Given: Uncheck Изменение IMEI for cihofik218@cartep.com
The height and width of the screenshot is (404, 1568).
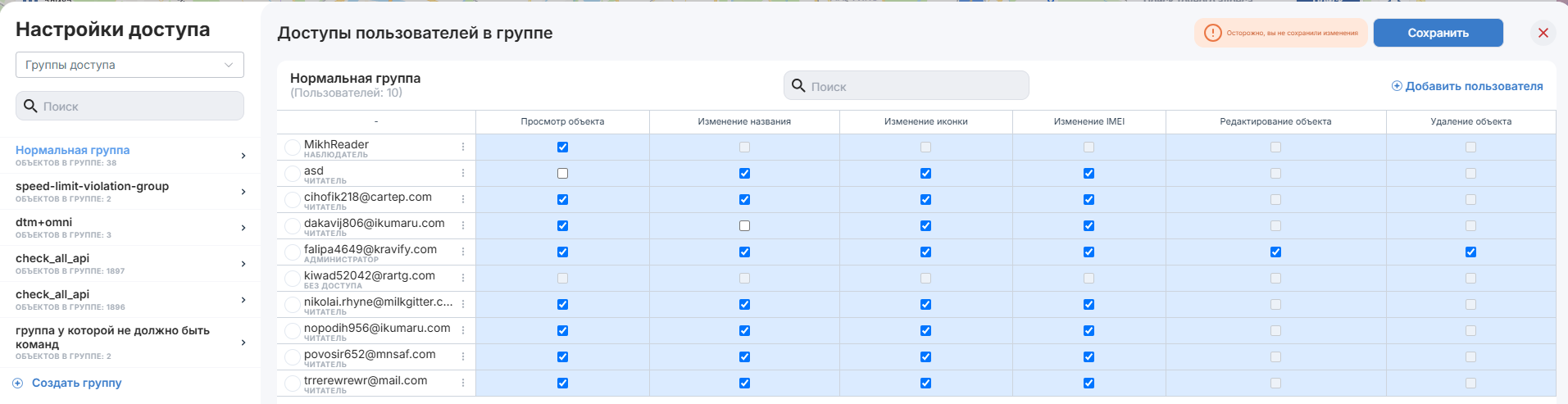Looking at the screenshot, I should tap(1089, 200).
